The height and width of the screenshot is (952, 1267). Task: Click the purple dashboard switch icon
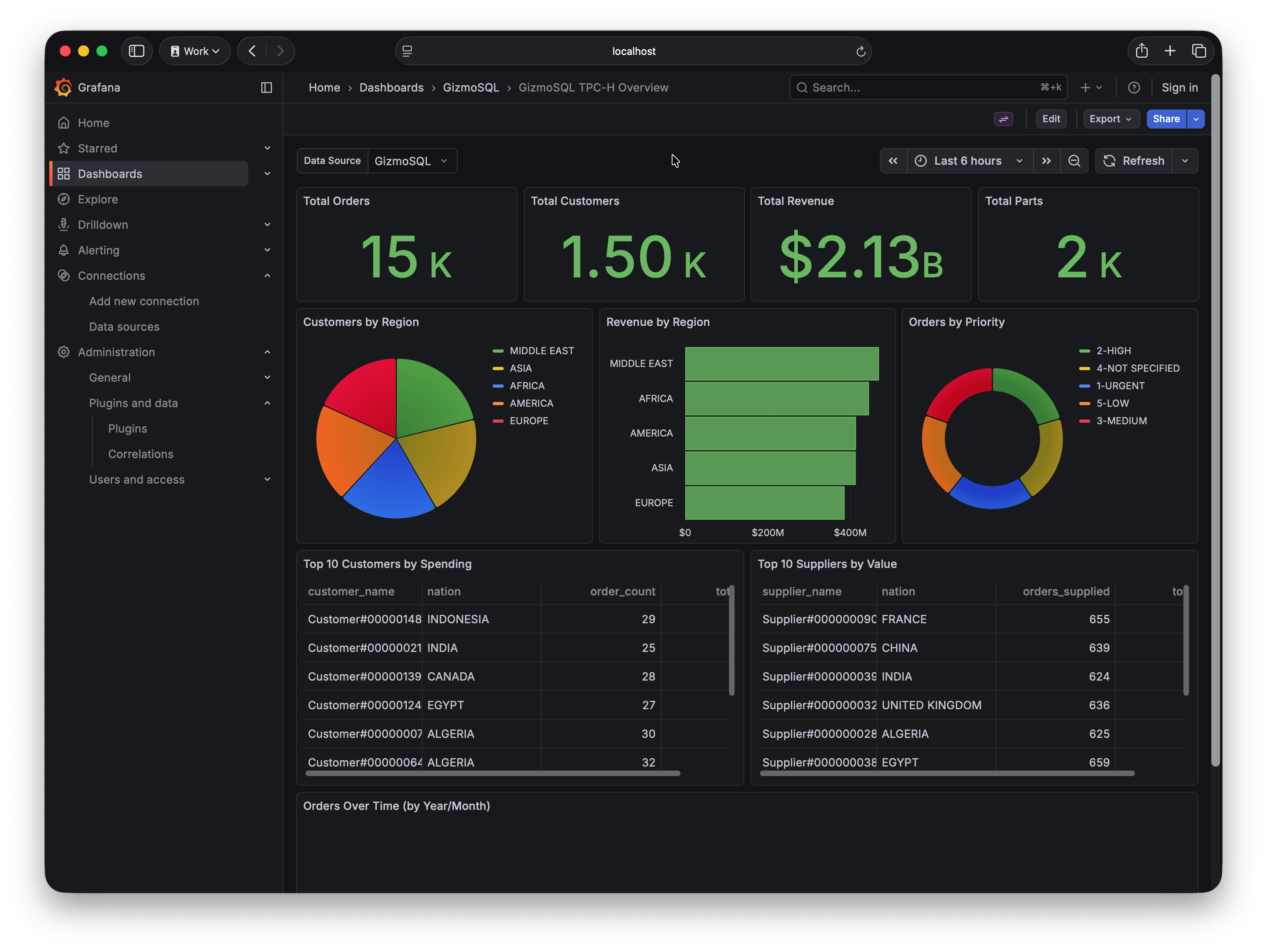tap(1004, 119)
